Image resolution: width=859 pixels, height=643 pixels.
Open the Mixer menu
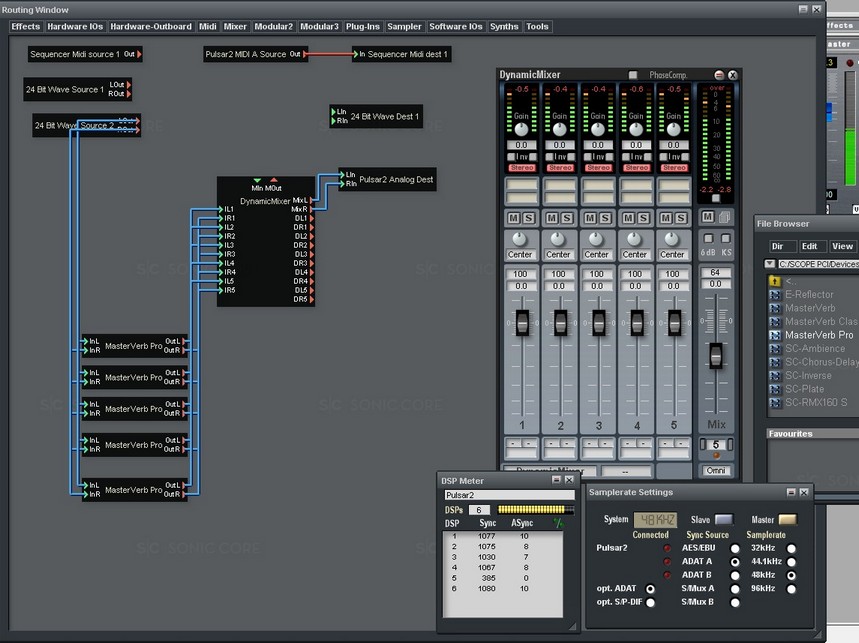(235, 26)
